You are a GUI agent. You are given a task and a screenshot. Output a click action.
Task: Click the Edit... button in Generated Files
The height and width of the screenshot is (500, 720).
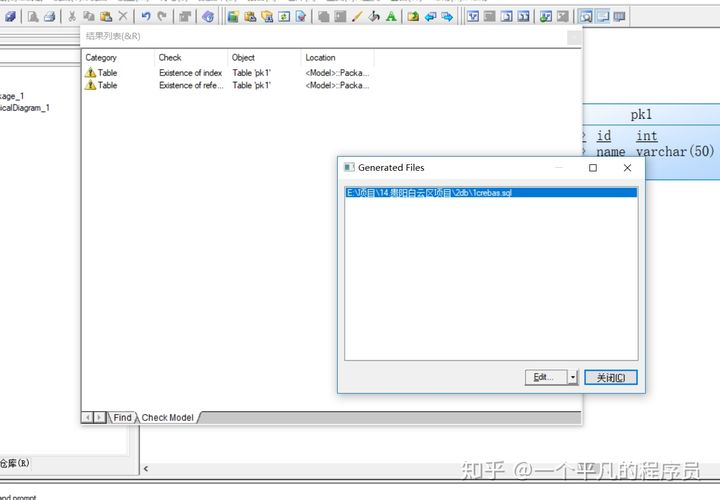pos(546,377)
